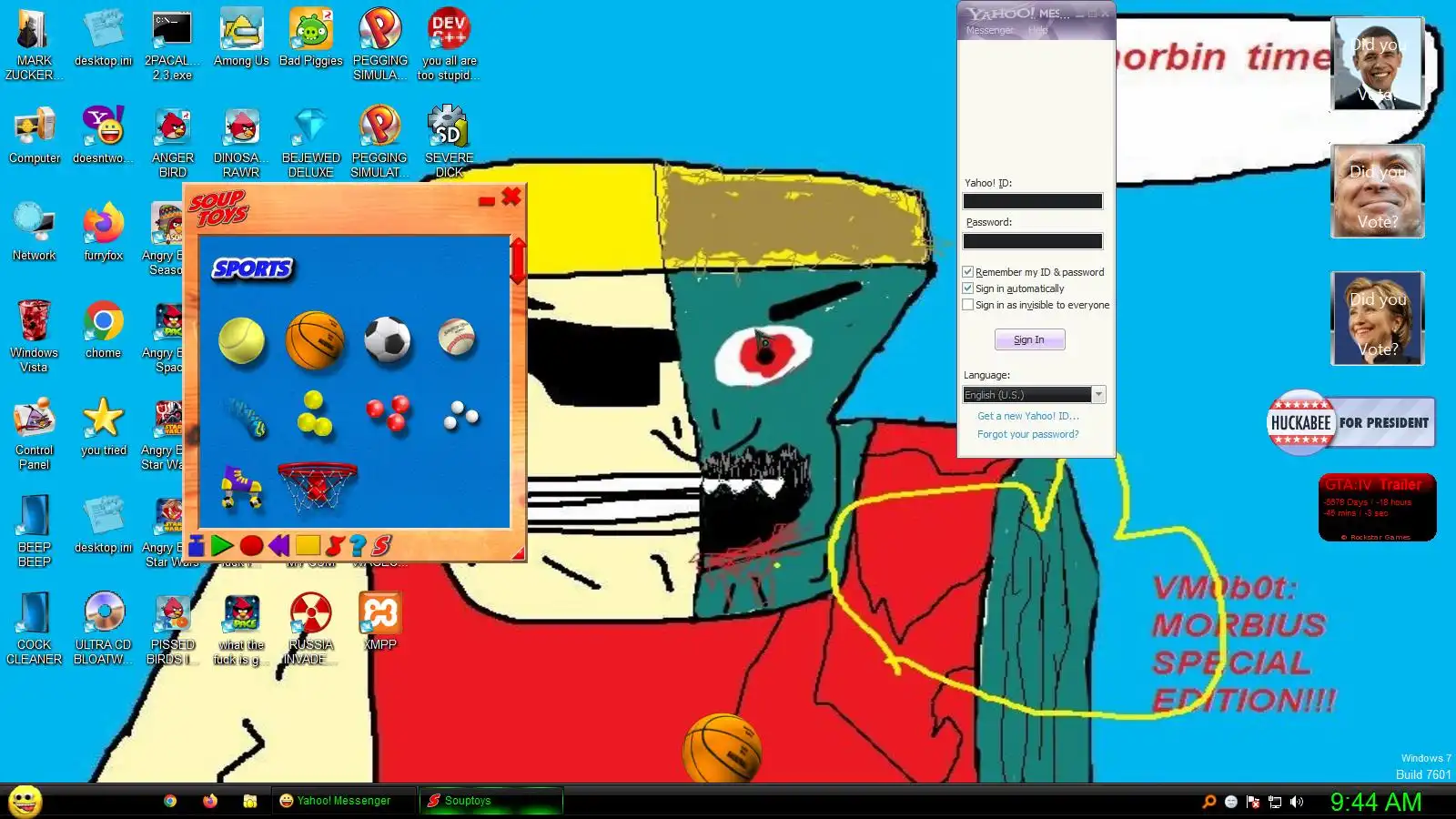Open the Help menu in Yahoo! Messenger
The image size is (1456, 819).
pyautogui.click(x=1038, y=31)
